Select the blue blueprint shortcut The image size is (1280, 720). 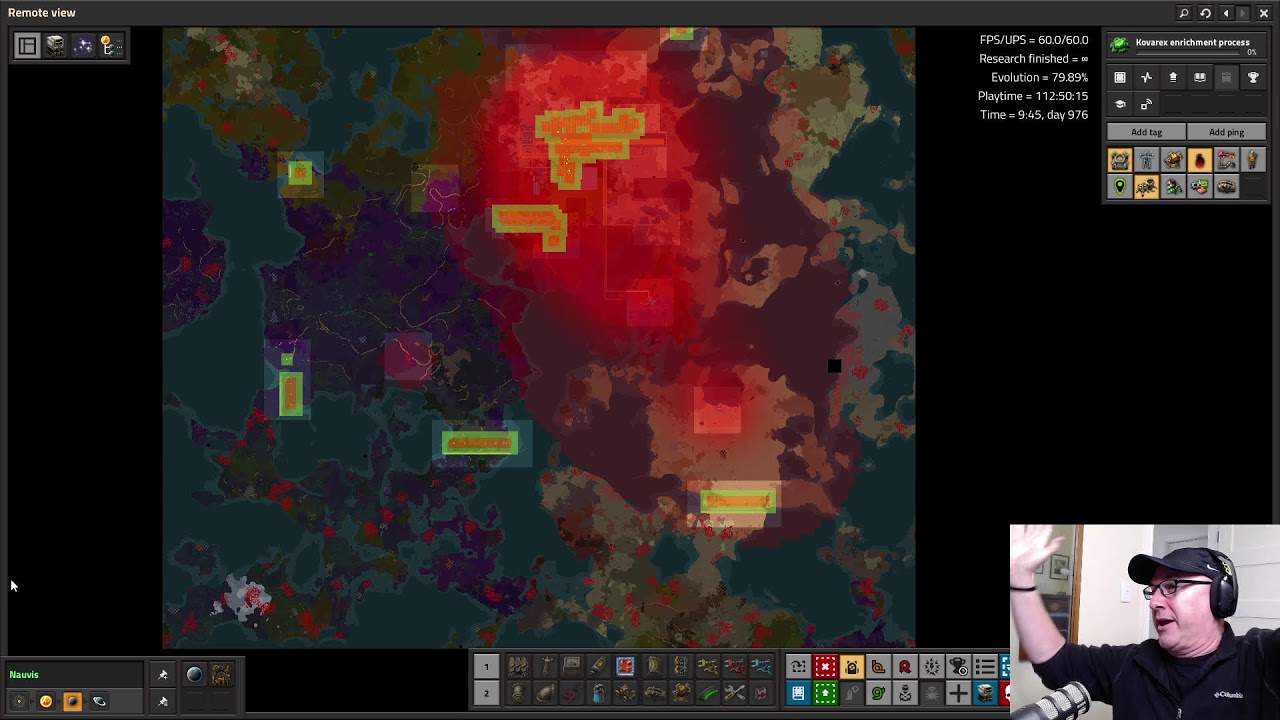pyautogui.click(x=798, y=693)
